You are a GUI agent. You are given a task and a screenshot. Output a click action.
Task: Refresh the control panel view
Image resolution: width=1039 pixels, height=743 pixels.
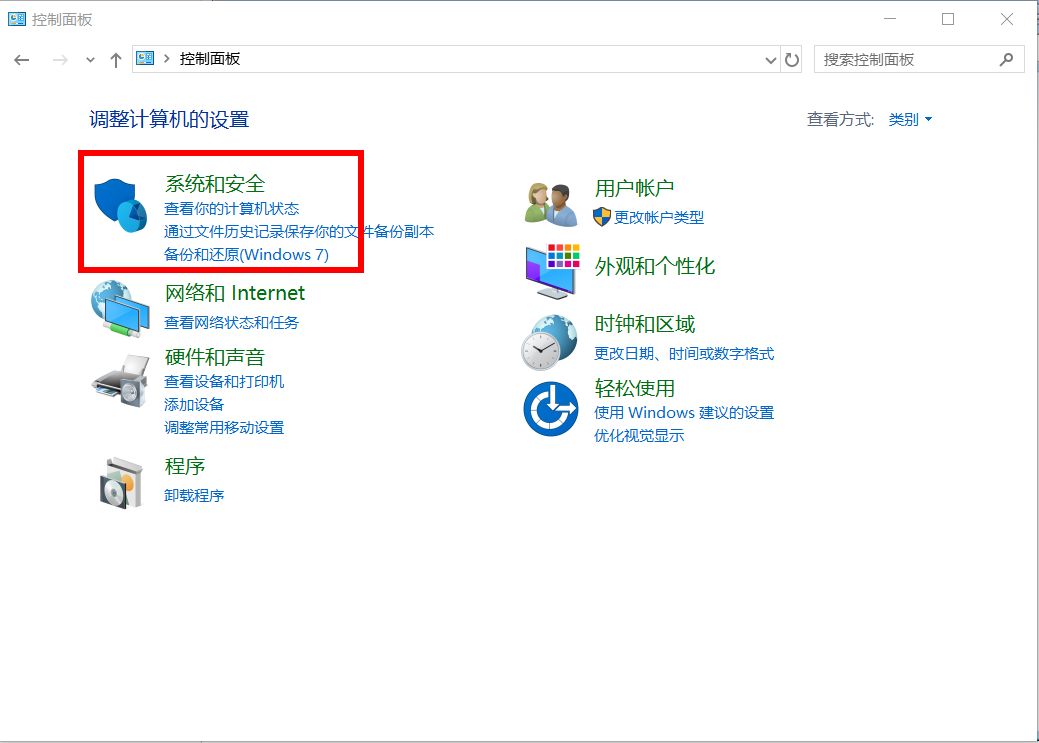(792, 60)
